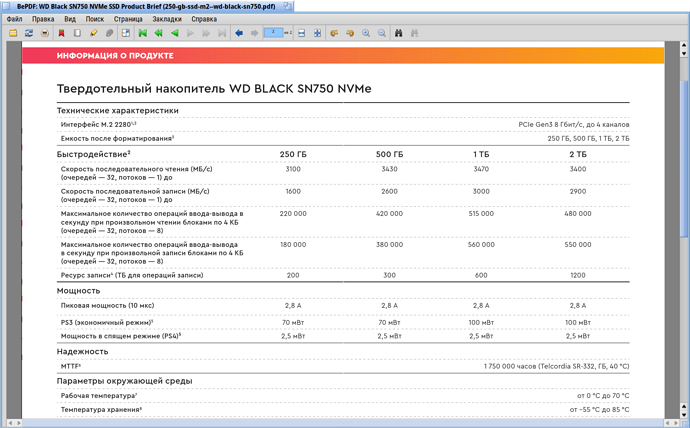This screenshot has height=428, width=690.
Task: Click 'Параметры окружающей среды' heading
Action: (125, 381)
